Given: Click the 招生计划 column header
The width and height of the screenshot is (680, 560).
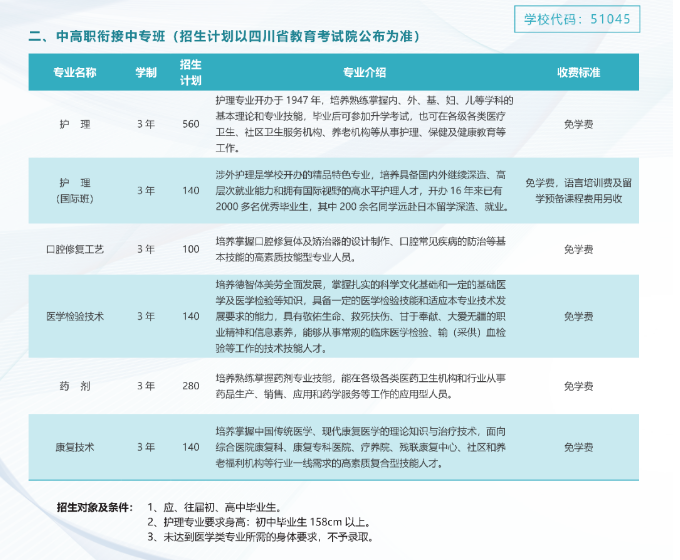Looking at the screenshot, I should 191,72.
